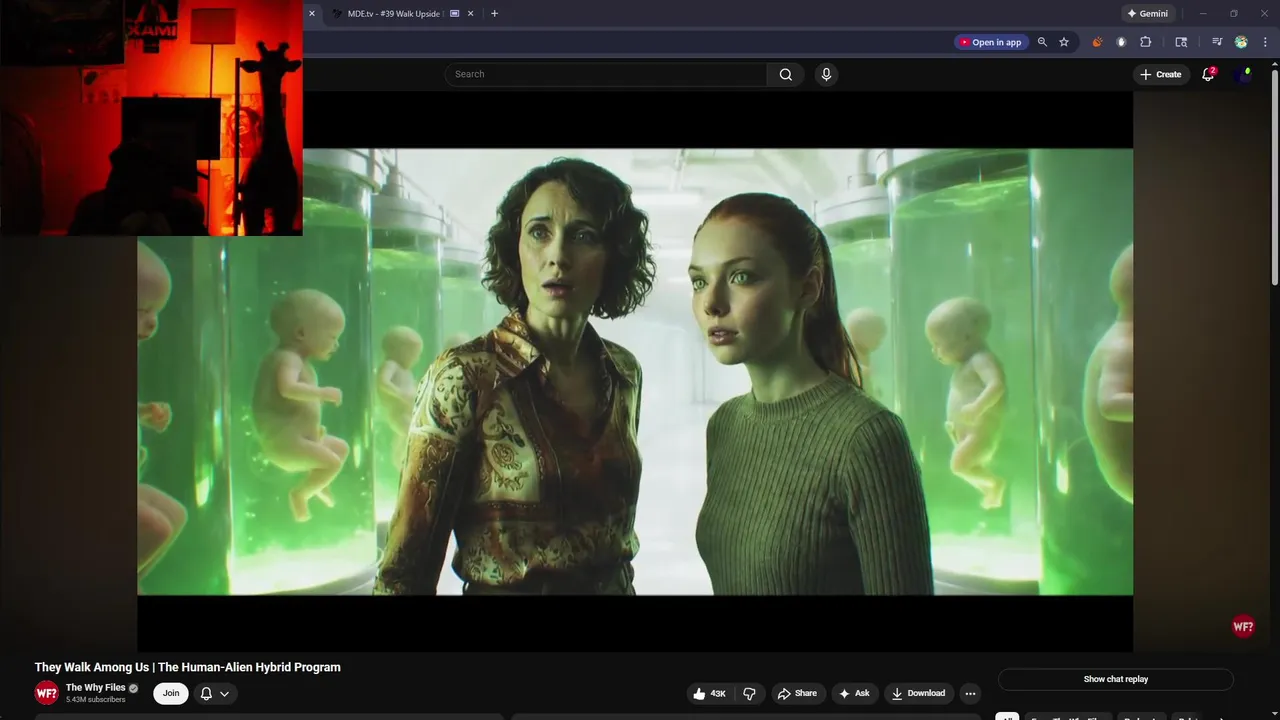
Task: Activate voice search microphone
Action: click(826, 74)
